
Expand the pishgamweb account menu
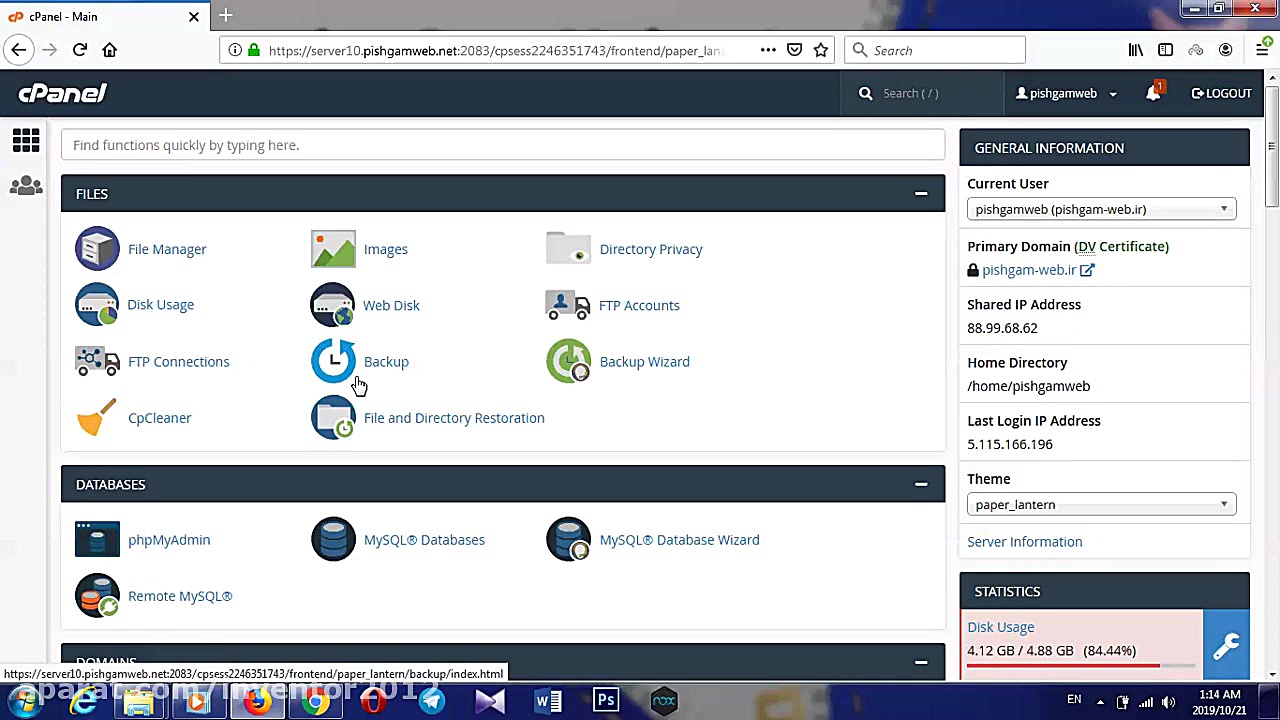[x=1065, y=93]
